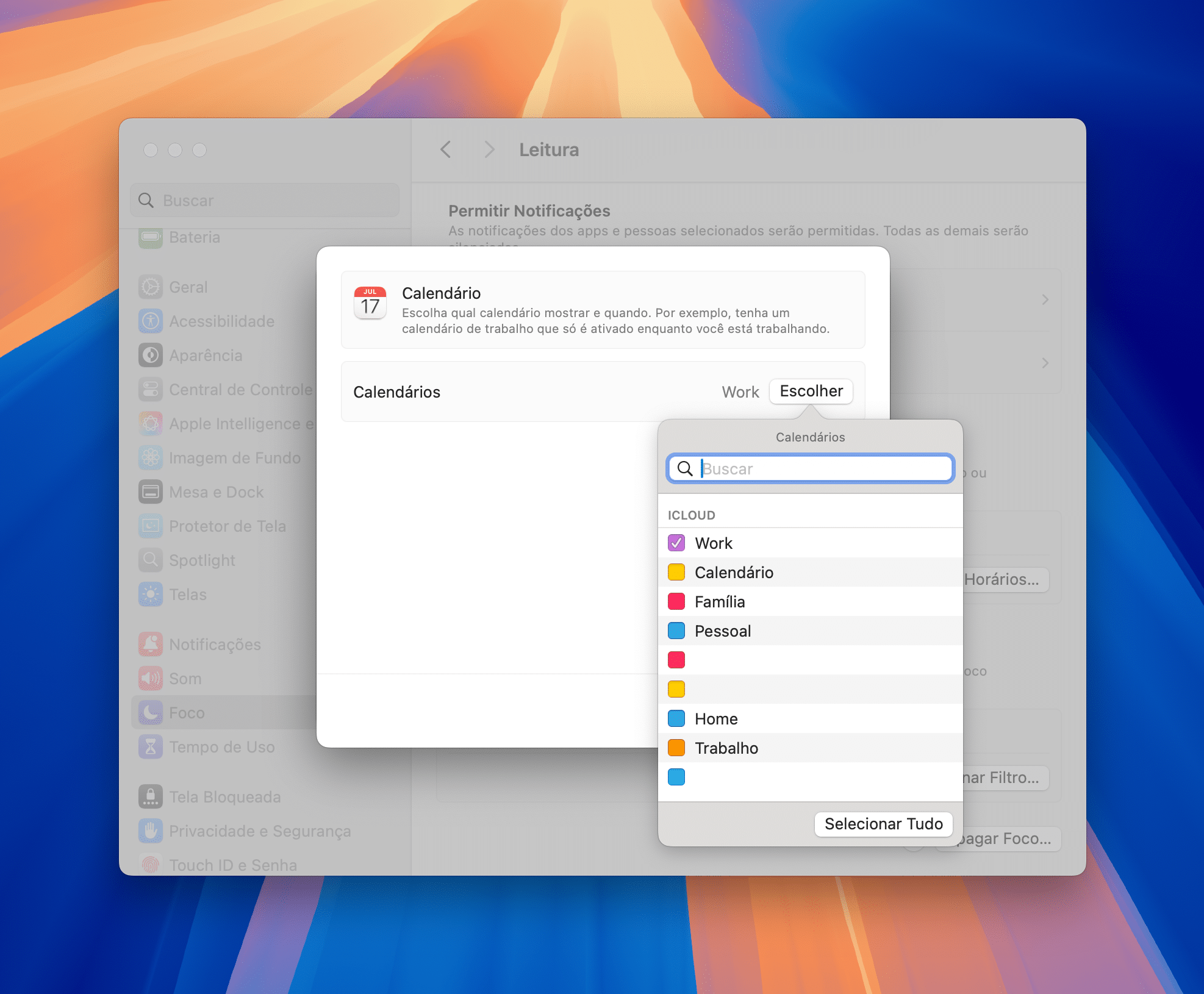1204x994 pixels.
Task: Click the Notificações bell icon
Action: tap(151, 645)
